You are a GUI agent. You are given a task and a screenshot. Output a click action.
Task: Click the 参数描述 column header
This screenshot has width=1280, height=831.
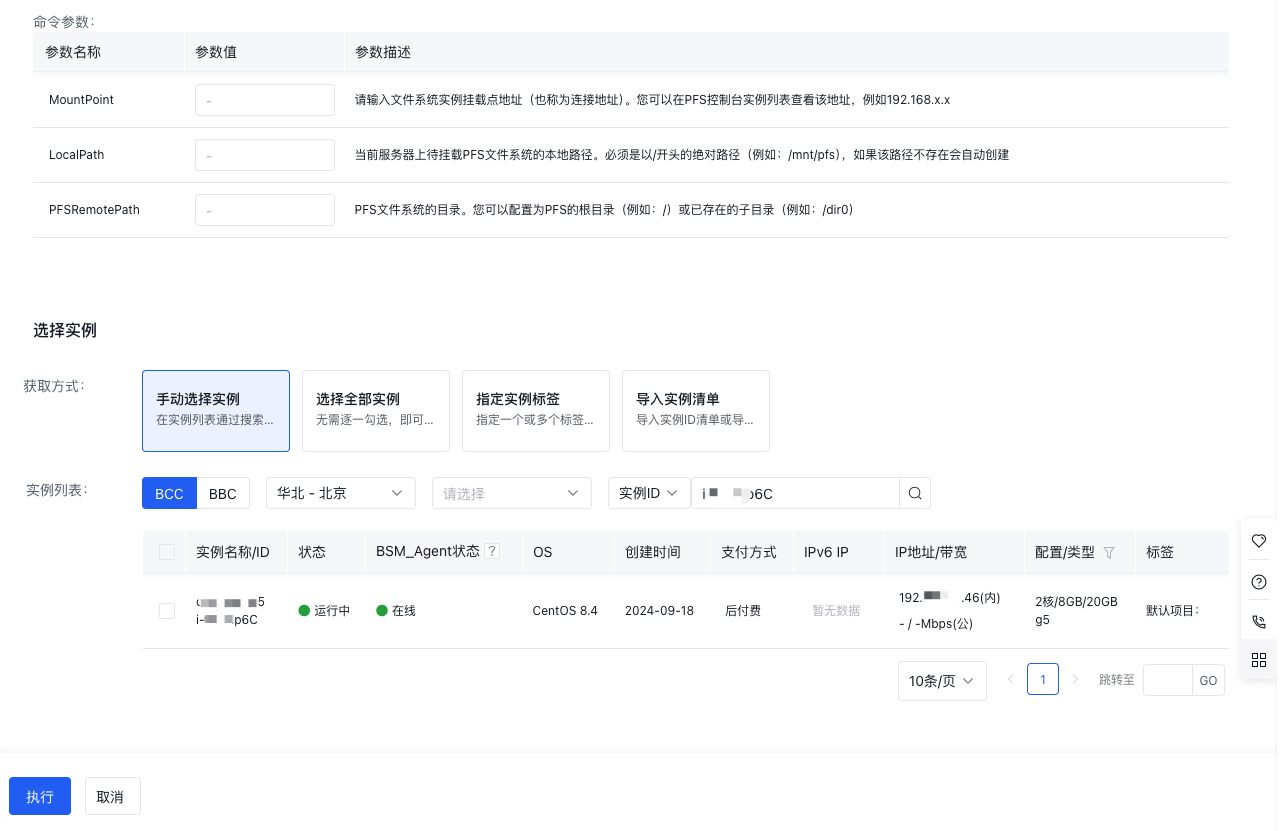click(x=383, y=51)
